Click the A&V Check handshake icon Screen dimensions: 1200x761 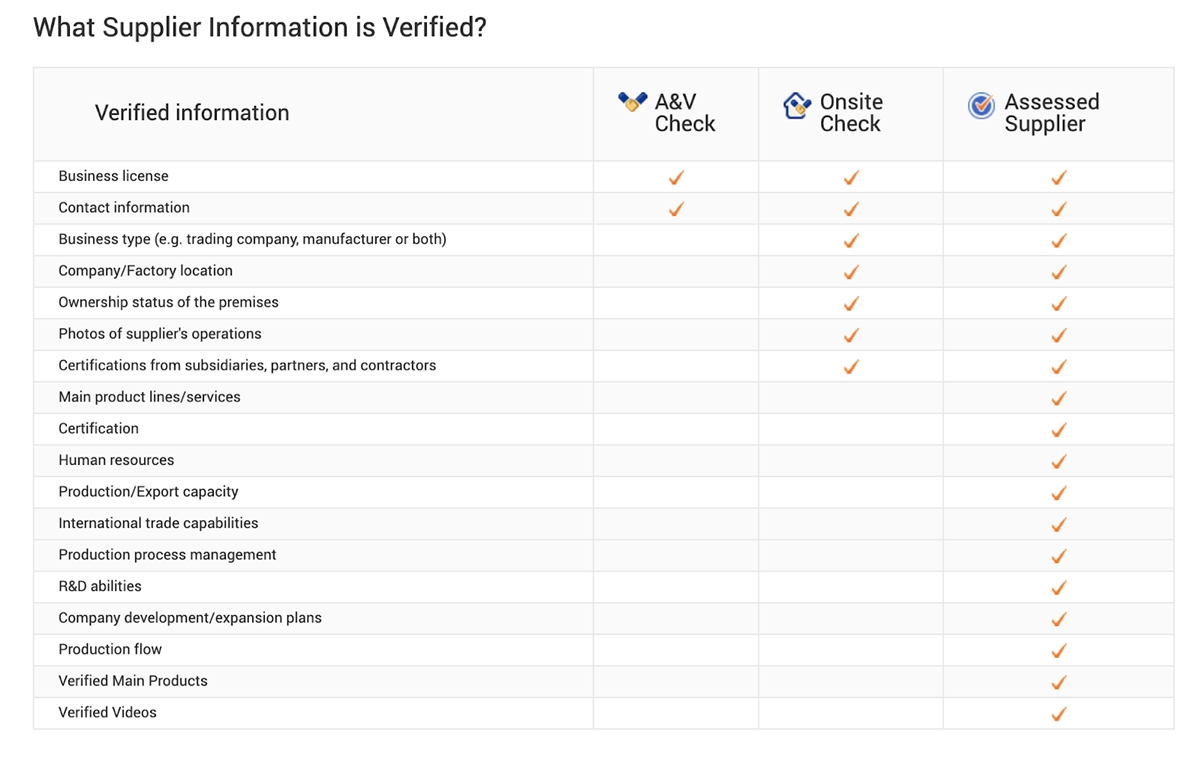click(632, 102)
